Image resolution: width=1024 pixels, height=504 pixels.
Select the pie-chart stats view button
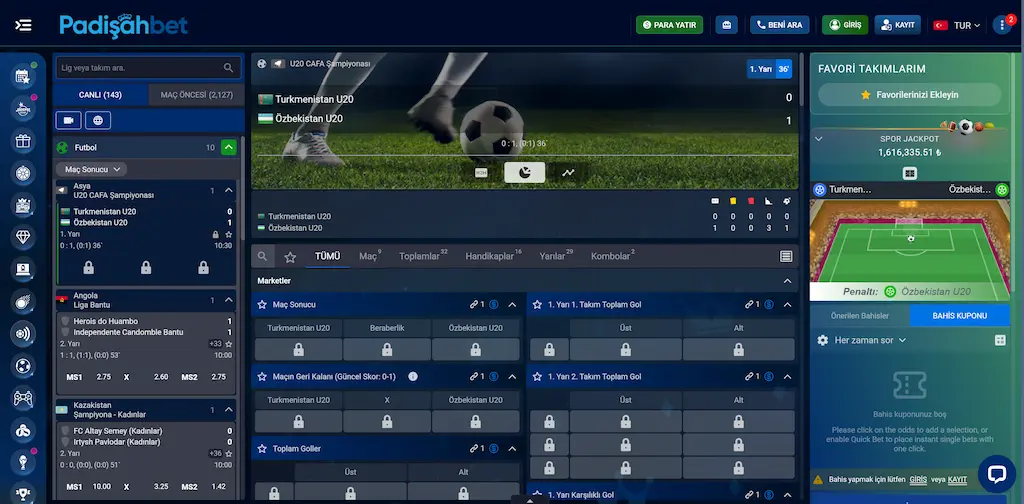coord(524,172)
